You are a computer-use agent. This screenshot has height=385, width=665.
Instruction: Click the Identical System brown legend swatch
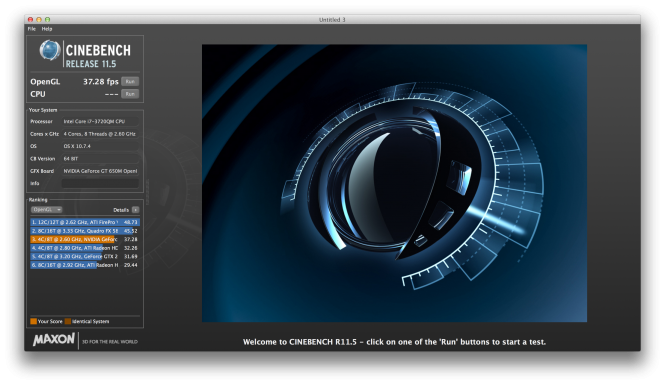click(x=68, y=321)
